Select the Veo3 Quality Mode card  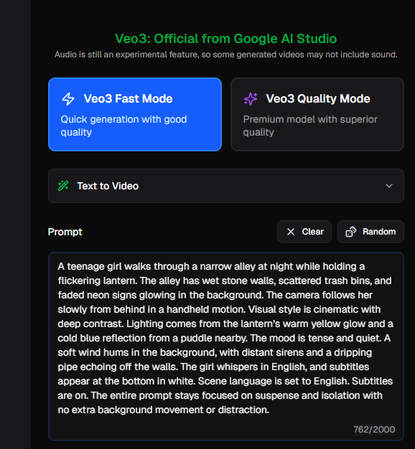point(317,114)
